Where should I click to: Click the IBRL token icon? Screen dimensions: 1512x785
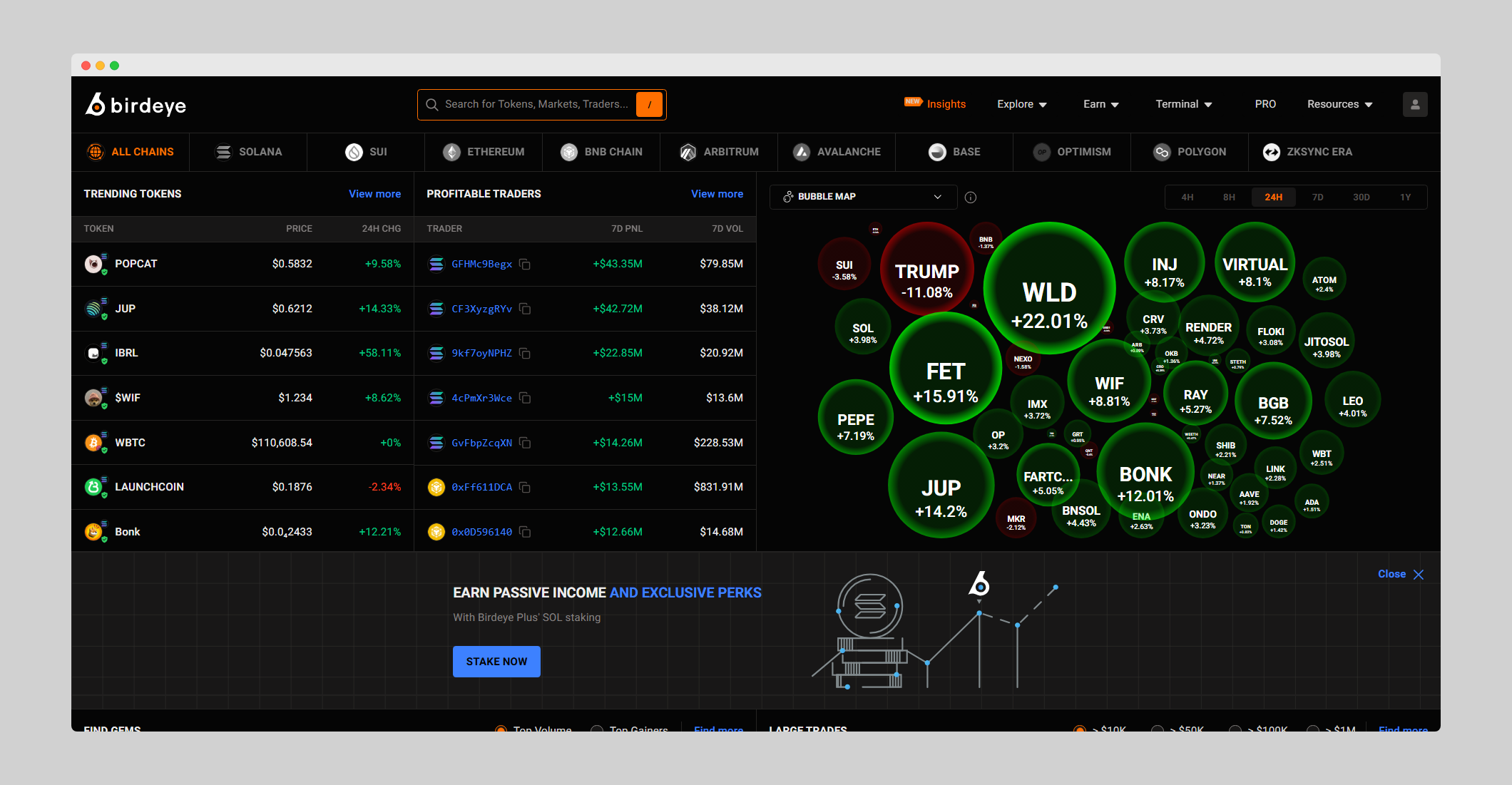(x=94, y=353)
